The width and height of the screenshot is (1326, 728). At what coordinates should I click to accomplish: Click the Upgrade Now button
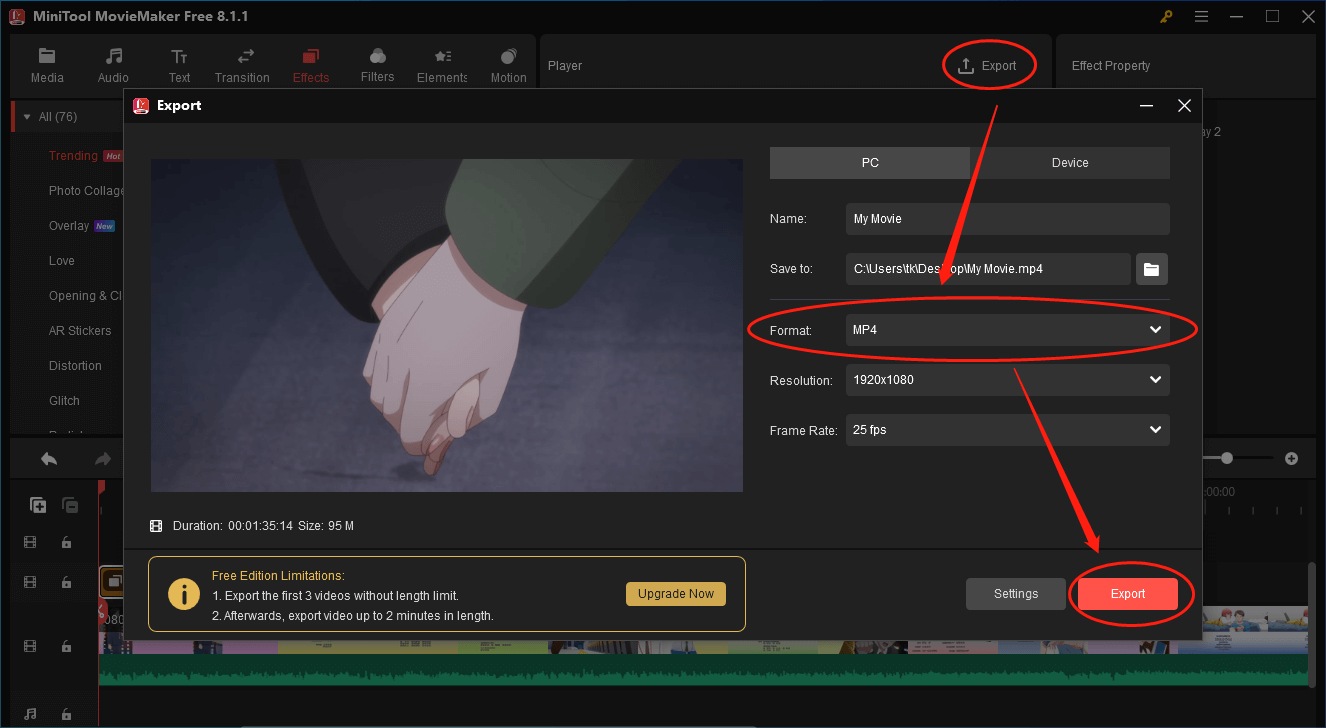click(676, 594)
